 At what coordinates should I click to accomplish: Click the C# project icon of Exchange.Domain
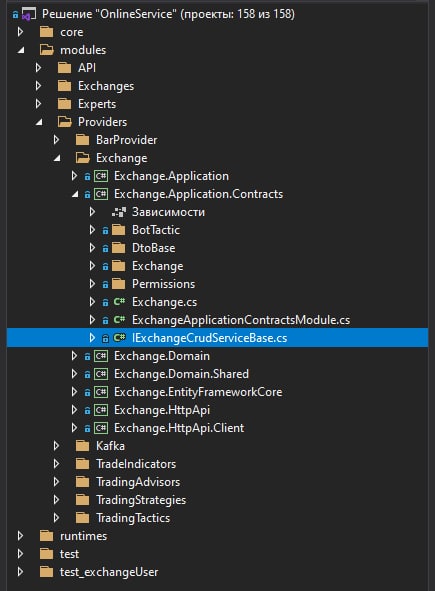tap(101, 356)
